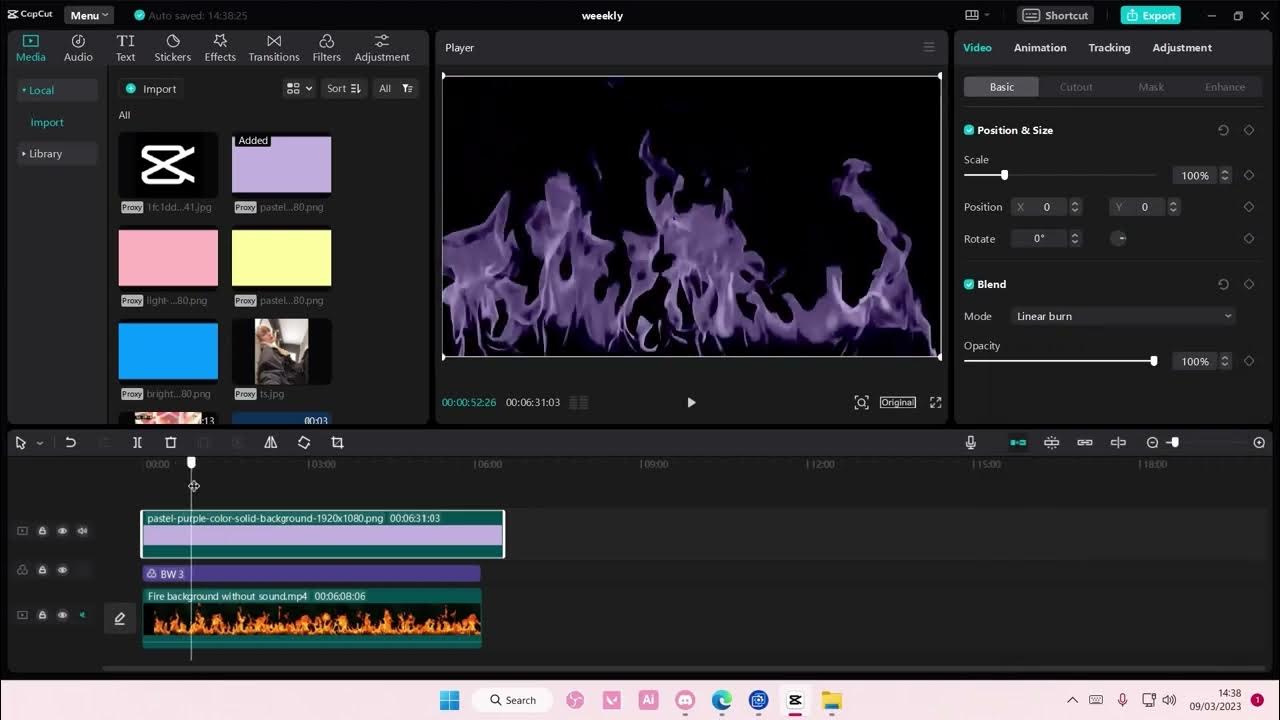Open the Transitions panel

point(274,47)
